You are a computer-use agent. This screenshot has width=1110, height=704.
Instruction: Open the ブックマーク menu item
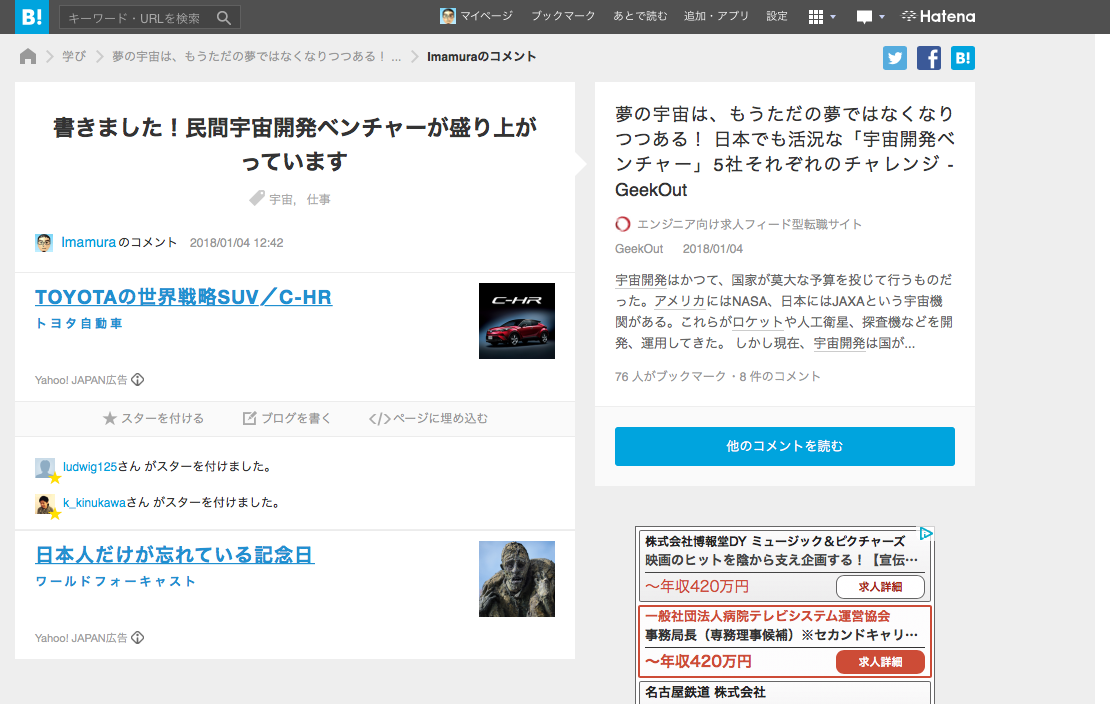(x=563, y=16)
